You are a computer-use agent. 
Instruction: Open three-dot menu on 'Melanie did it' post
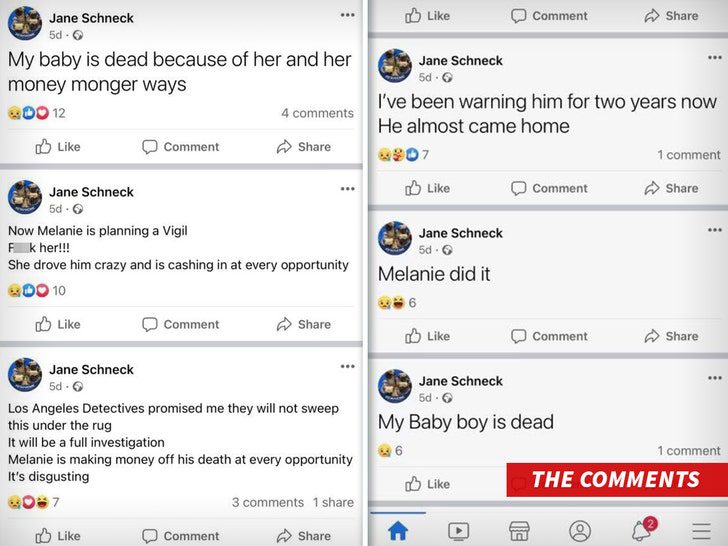715,229
